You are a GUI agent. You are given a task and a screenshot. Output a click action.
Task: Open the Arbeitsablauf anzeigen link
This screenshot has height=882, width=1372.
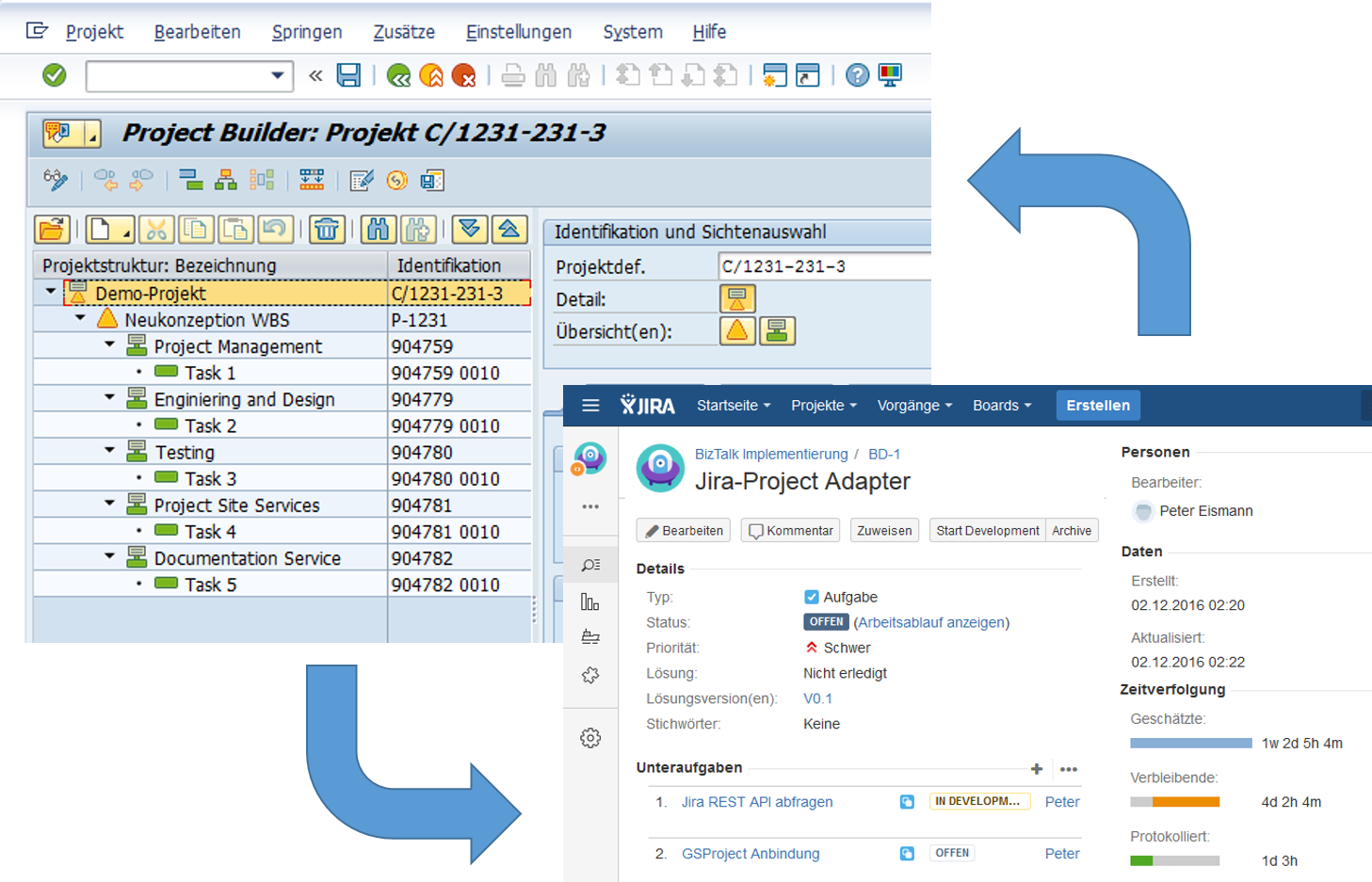pos(930,622)
